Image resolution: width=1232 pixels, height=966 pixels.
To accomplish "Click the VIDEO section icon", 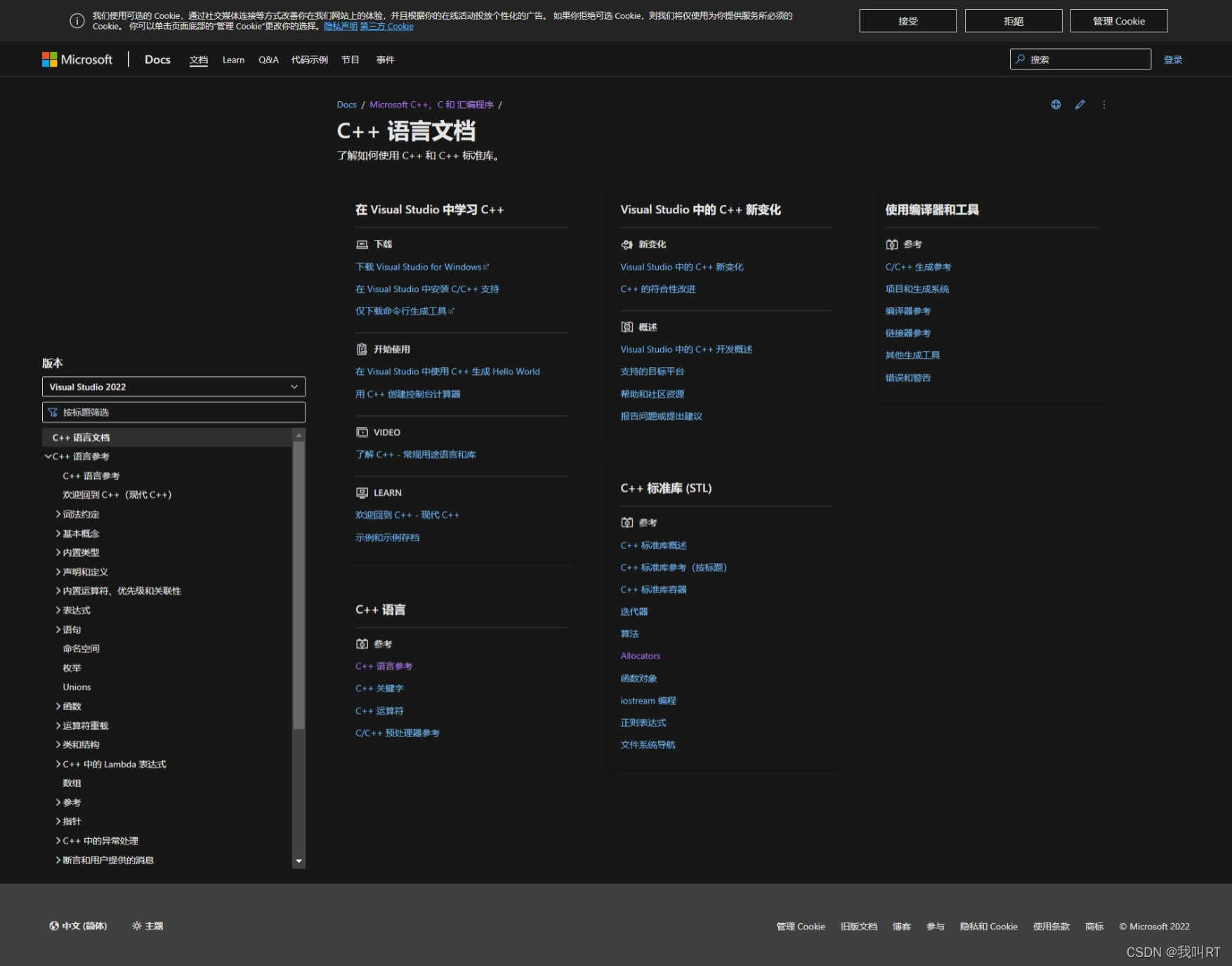I will (362, 432).
